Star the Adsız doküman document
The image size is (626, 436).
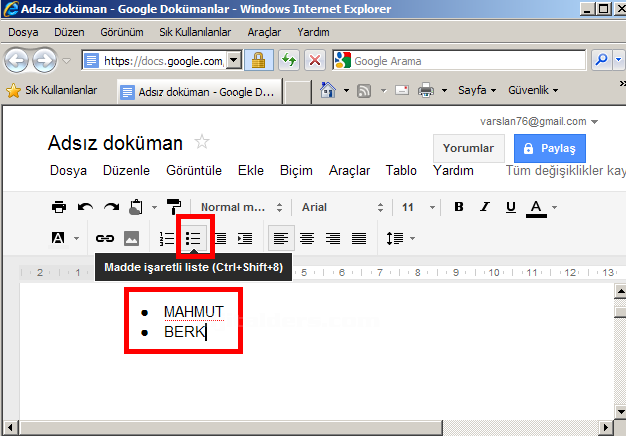click(x=202, y=142)
